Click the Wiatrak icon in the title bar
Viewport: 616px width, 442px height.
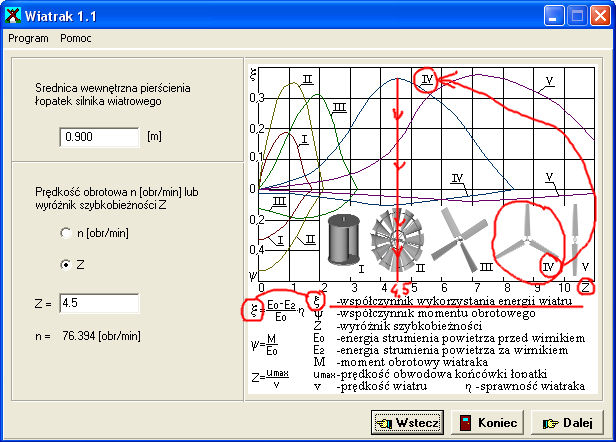13,14
